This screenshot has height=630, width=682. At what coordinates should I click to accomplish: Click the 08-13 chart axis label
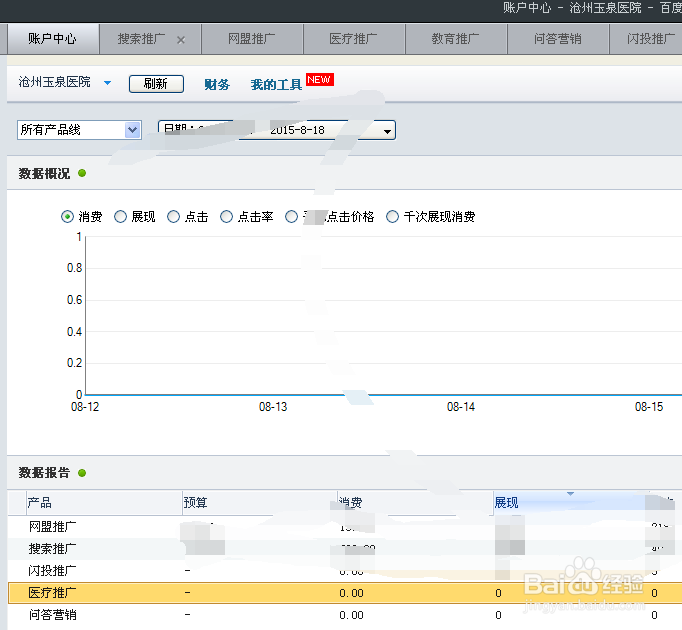pyautogui.click(x=273, y=407)
